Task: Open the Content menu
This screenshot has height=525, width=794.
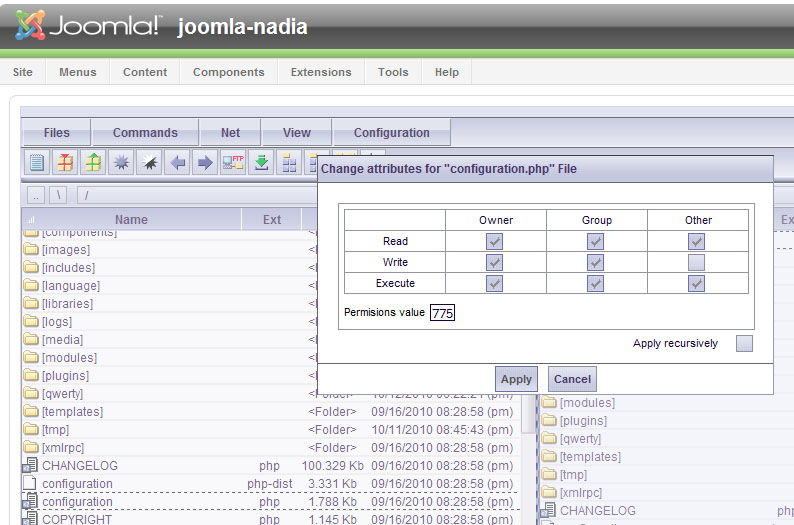Action: (145, 72)
